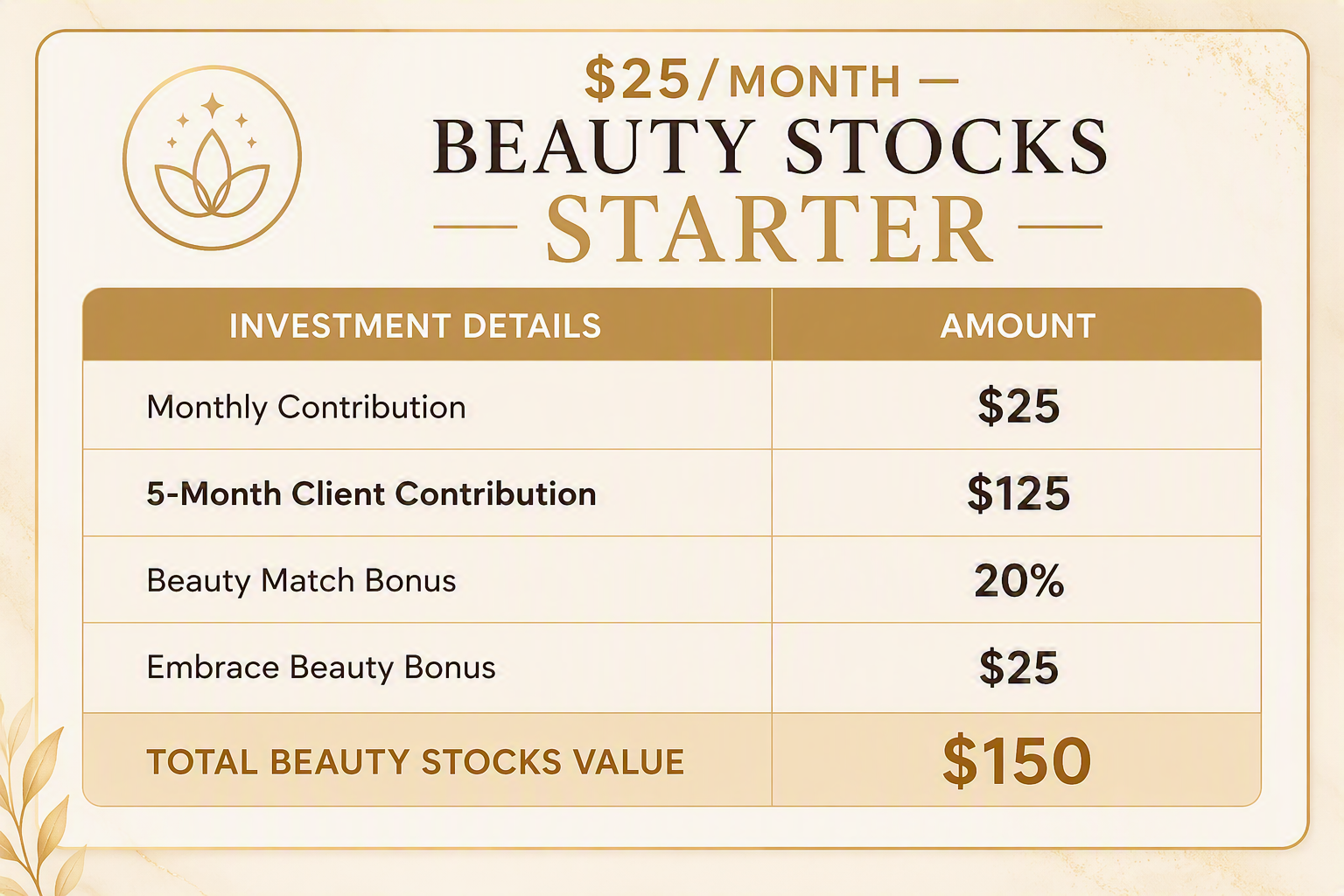The image size is (1344, 896).
Task: Select the 5-Month Client Contribution label
Action: click(371, 493)
